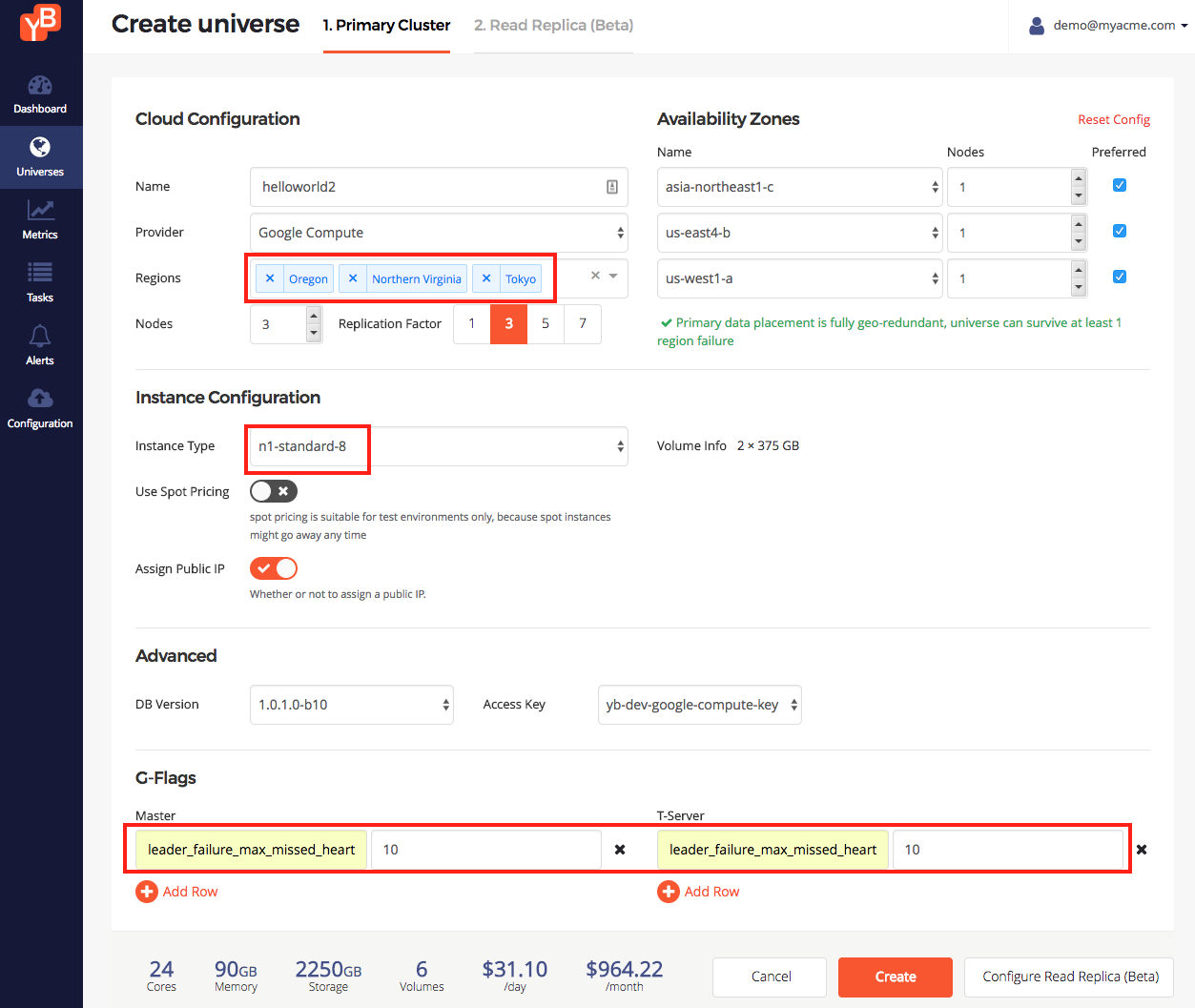Disable Assign Public IP switch
This screenshot has width=1195, height=1008.
coord(274,568)
